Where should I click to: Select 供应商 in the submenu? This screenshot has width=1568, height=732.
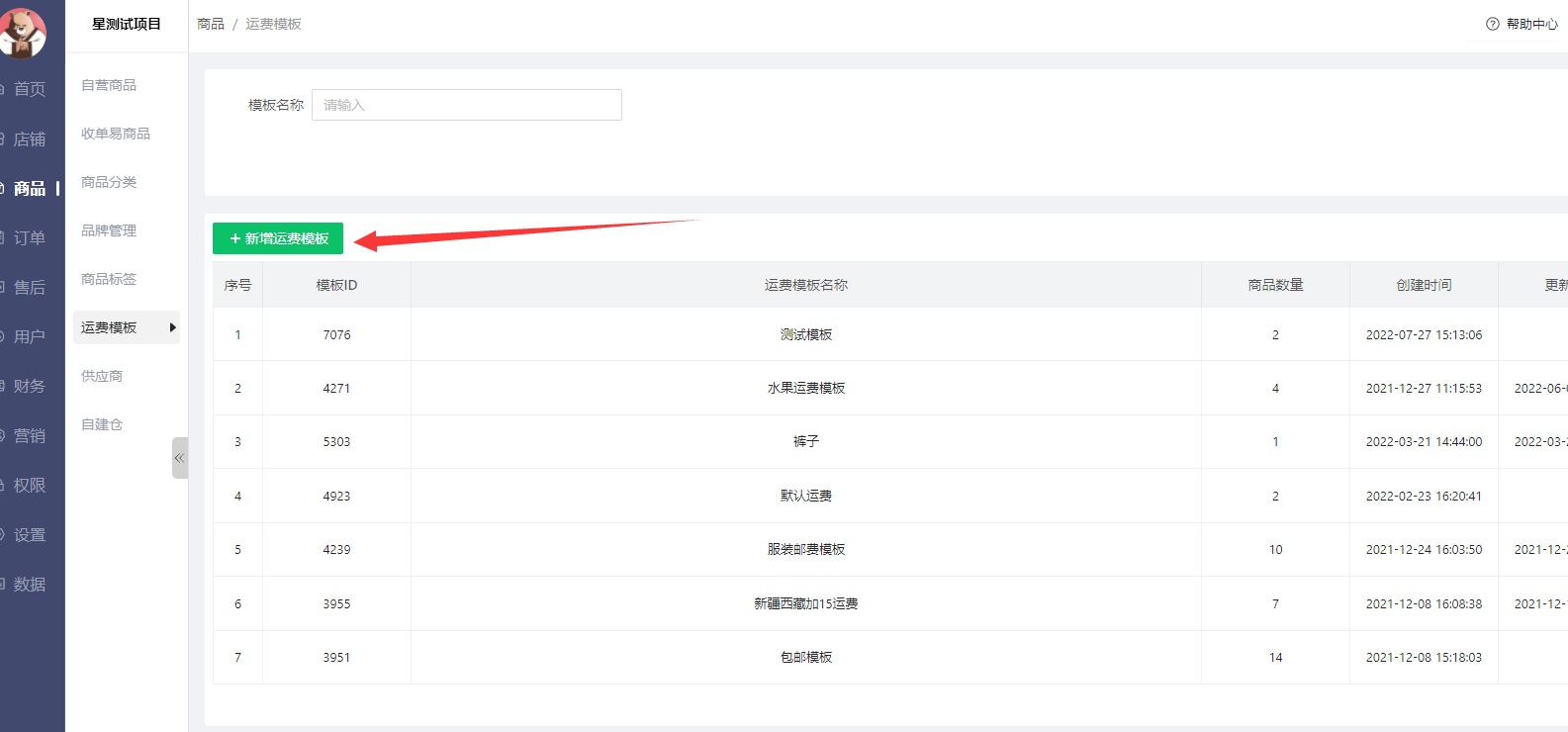coord(102,376)
